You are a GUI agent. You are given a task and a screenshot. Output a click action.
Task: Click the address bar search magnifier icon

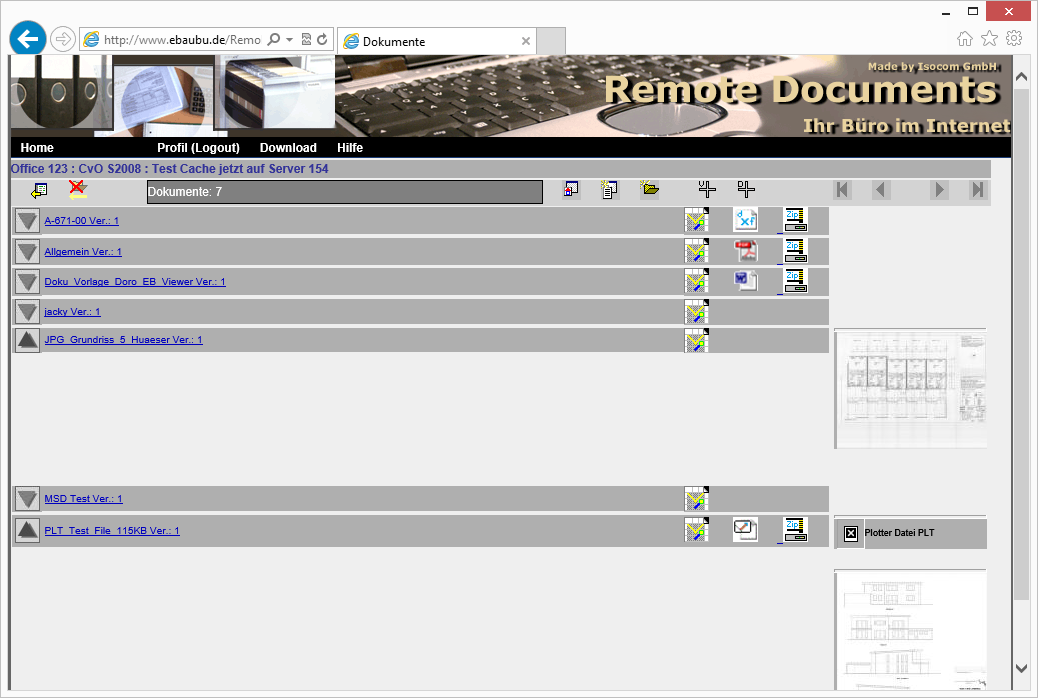coord(273,39)
